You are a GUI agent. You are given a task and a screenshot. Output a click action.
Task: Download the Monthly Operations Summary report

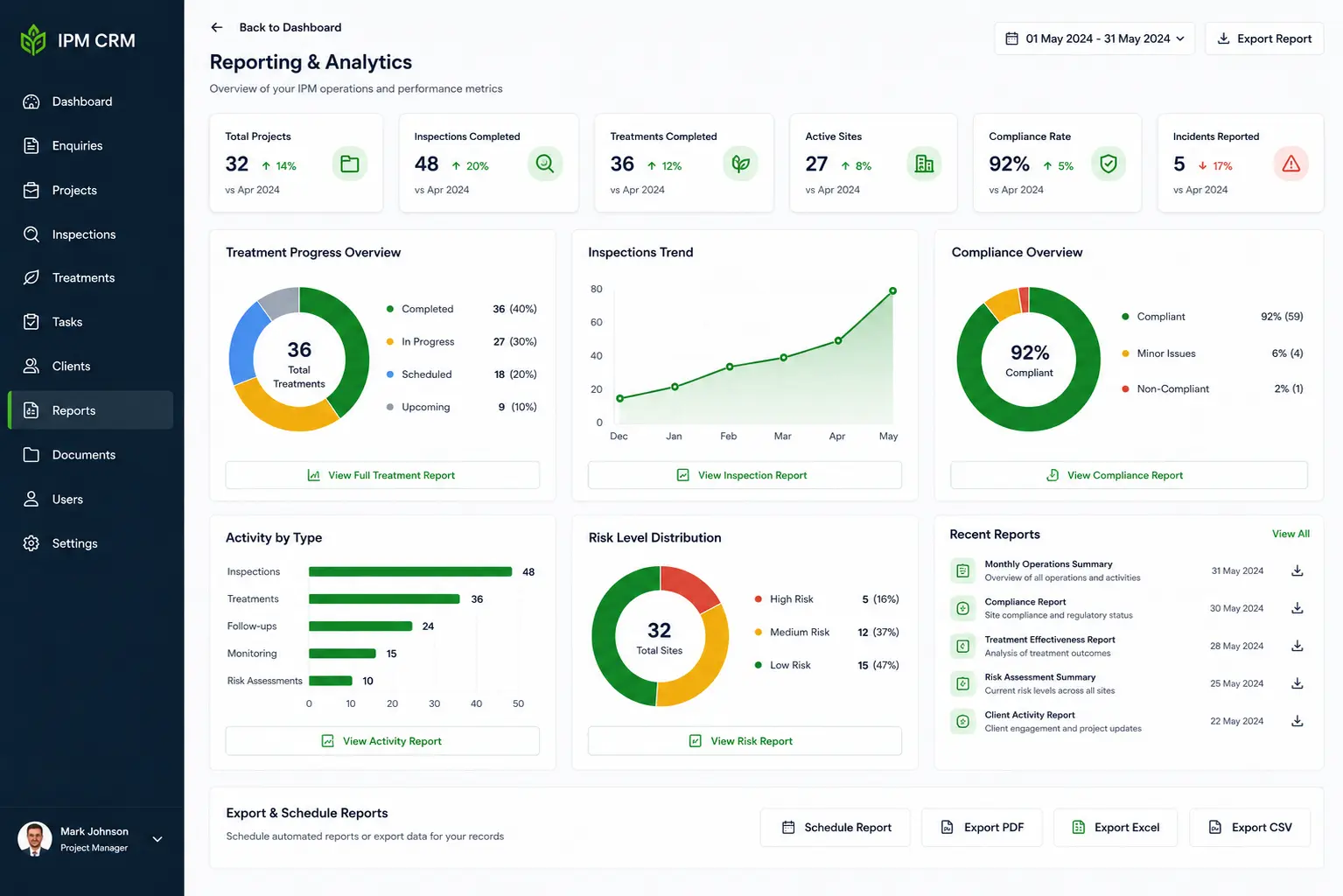click(1298, 570)
